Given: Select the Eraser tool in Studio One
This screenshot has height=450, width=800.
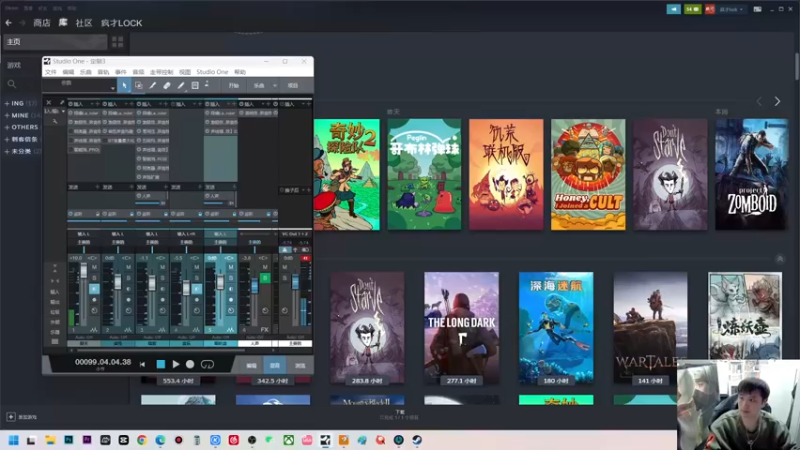Looking at the screenshot, I should pos(167,85).
